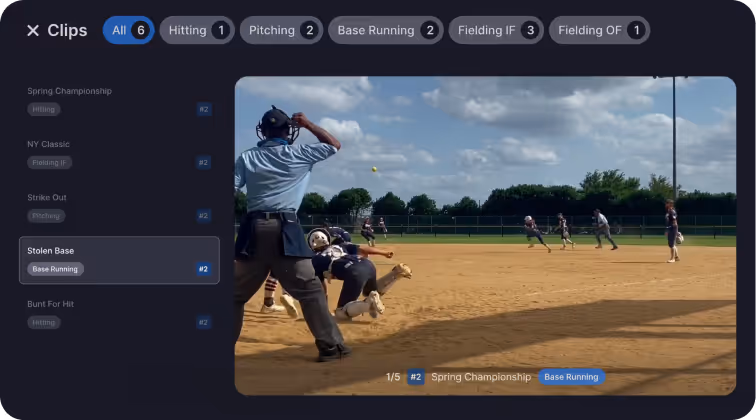Close the Clips panel with the X icon
756x420 pixels.
pyautogui.click(x=33, y=30)
